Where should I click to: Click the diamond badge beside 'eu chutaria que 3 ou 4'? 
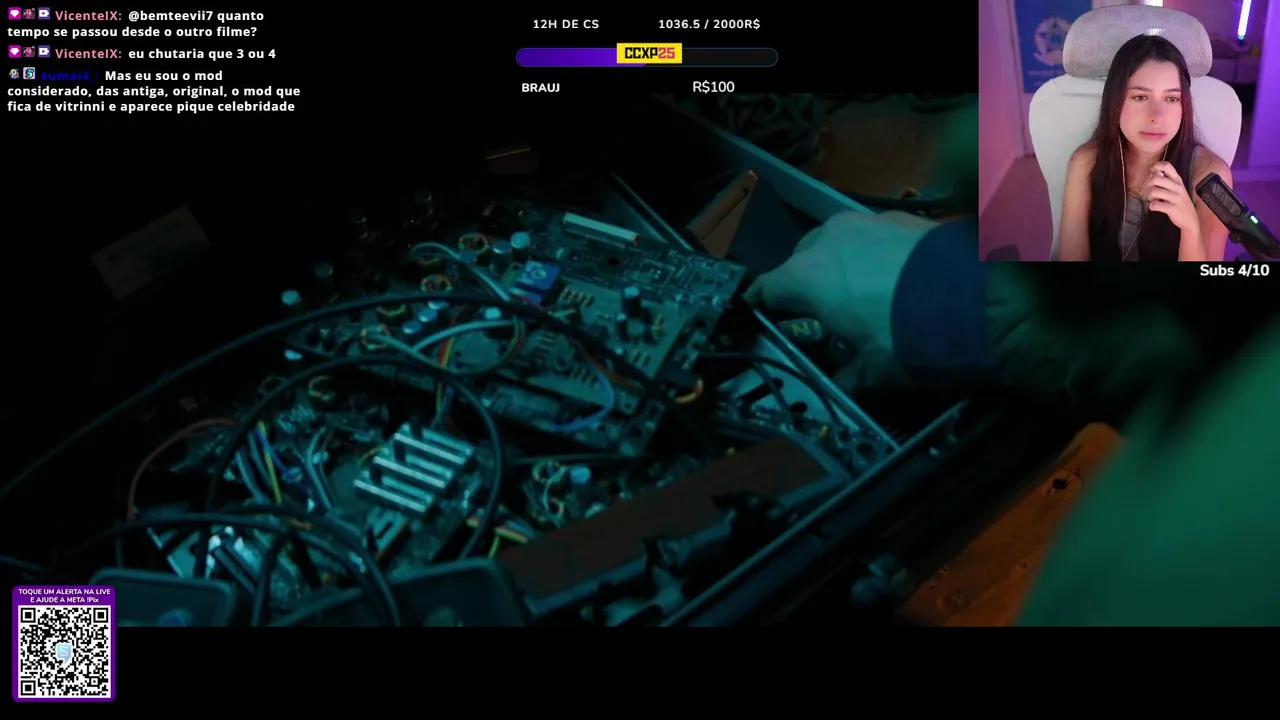(x=14, y=52)
